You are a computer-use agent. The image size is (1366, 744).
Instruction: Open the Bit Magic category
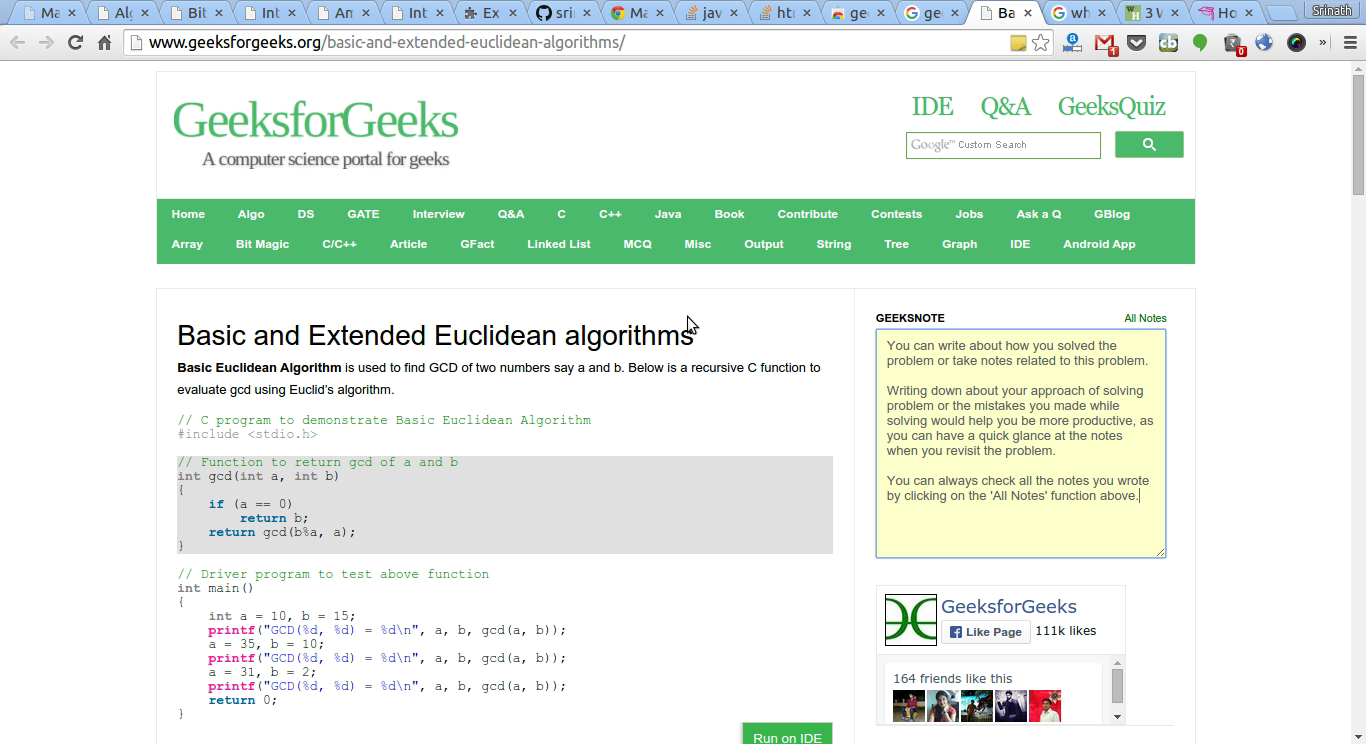[x=262, y=244]
